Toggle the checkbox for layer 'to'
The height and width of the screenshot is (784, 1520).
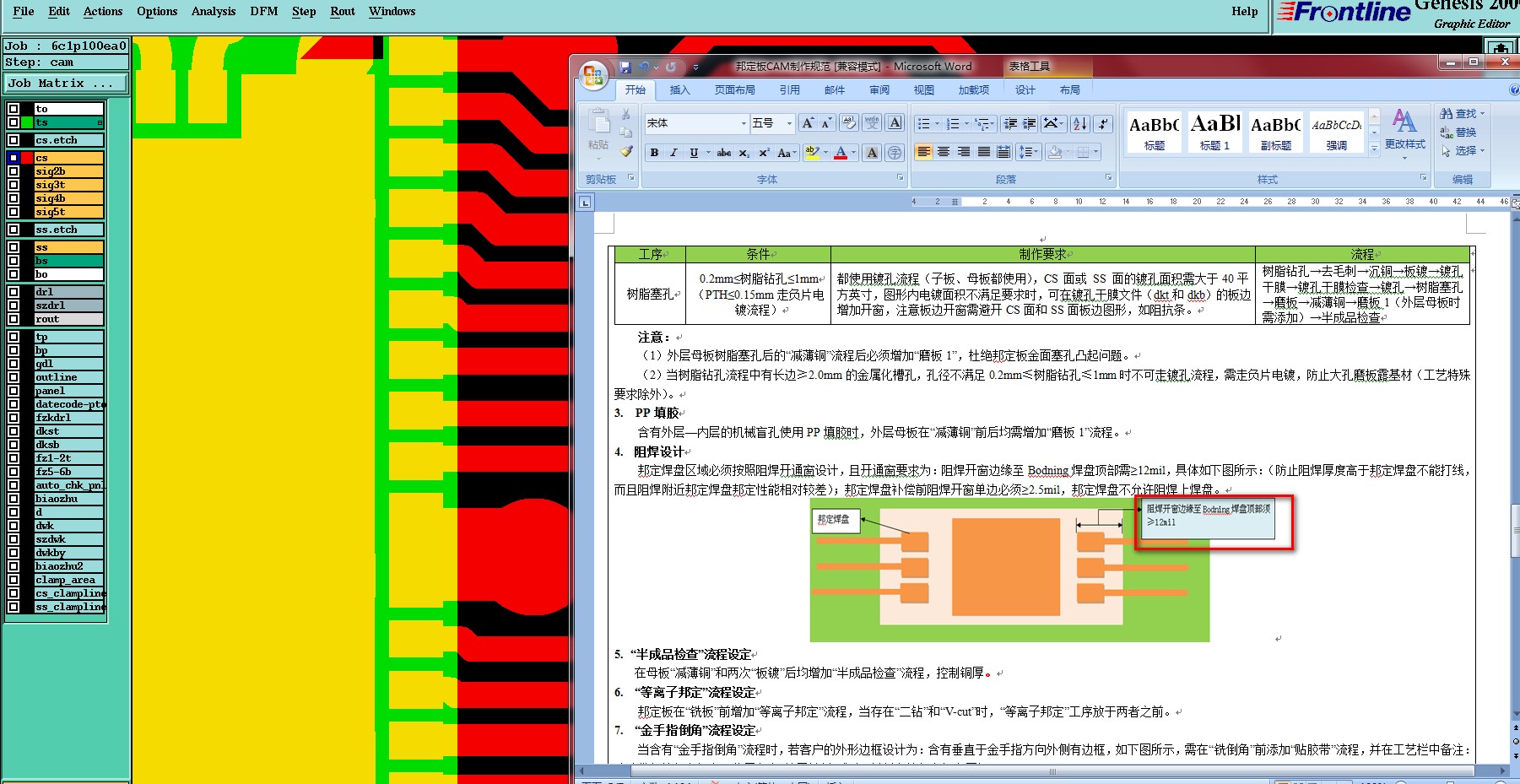click(x=14, y=109)
